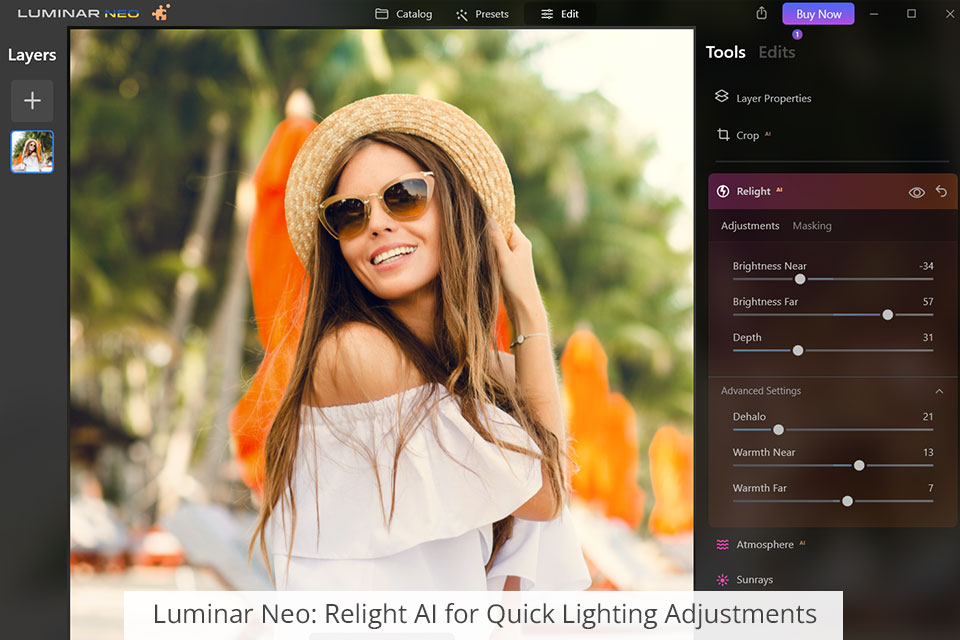The height and width of the screenshot is (640, 960).
Task: Add a new layer with plus button
Action: (32, 100)
